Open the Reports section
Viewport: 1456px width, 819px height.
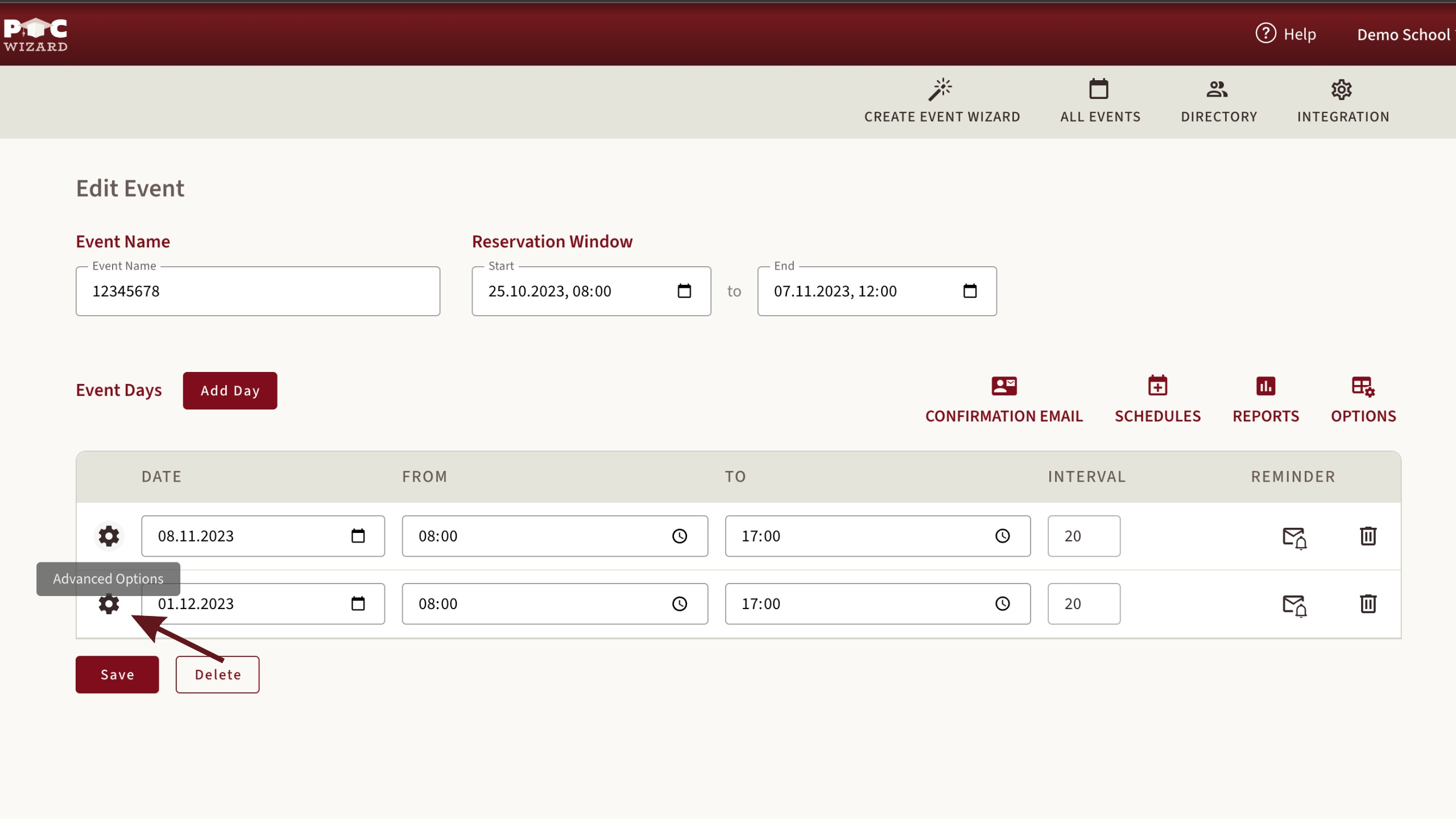[1265, 399]
